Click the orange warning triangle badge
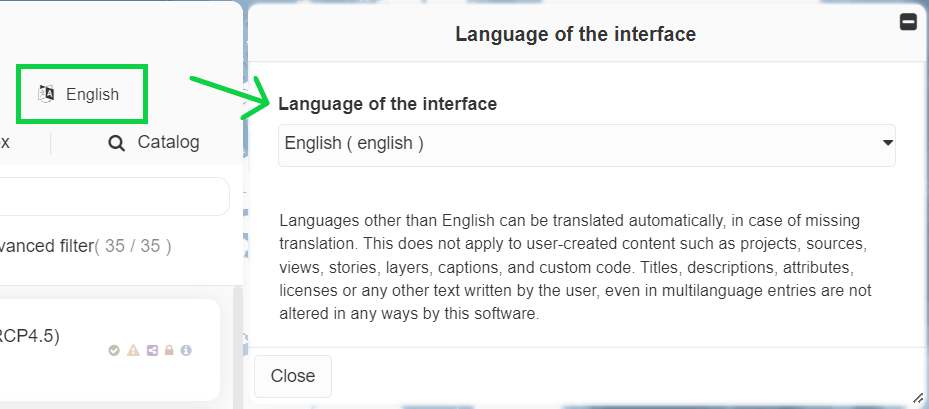Viewport: 929px width, 409px height. coord(133,350)
